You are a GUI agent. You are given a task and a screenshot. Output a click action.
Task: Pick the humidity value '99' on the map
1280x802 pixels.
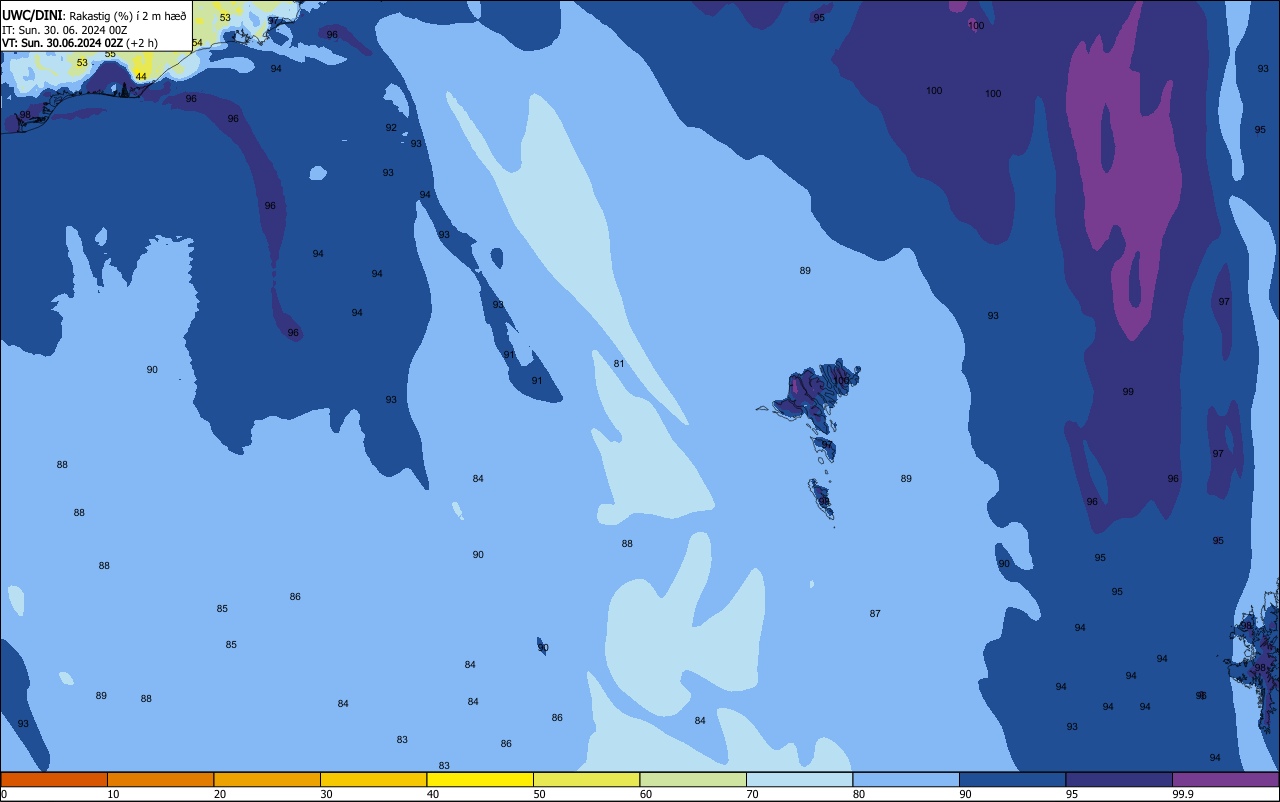point(1128,392)
